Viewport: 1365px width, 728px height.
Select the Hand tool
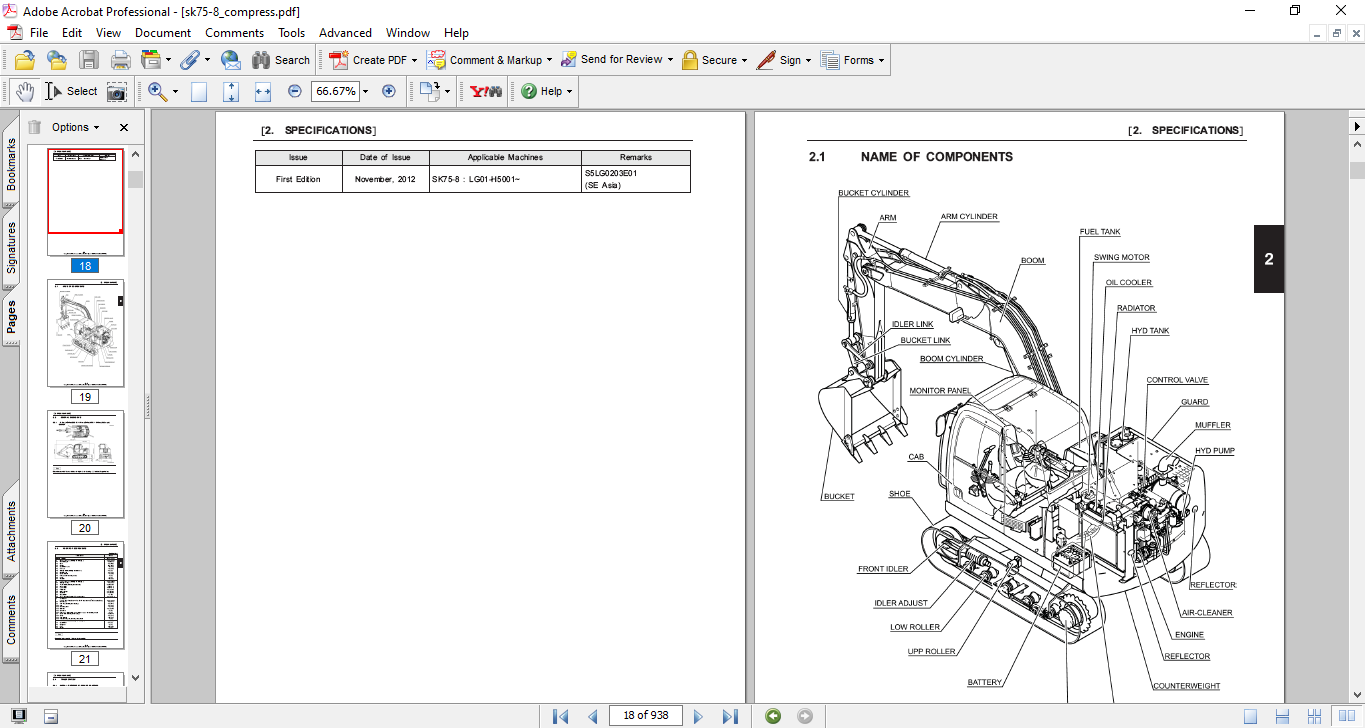pos(24,91)
